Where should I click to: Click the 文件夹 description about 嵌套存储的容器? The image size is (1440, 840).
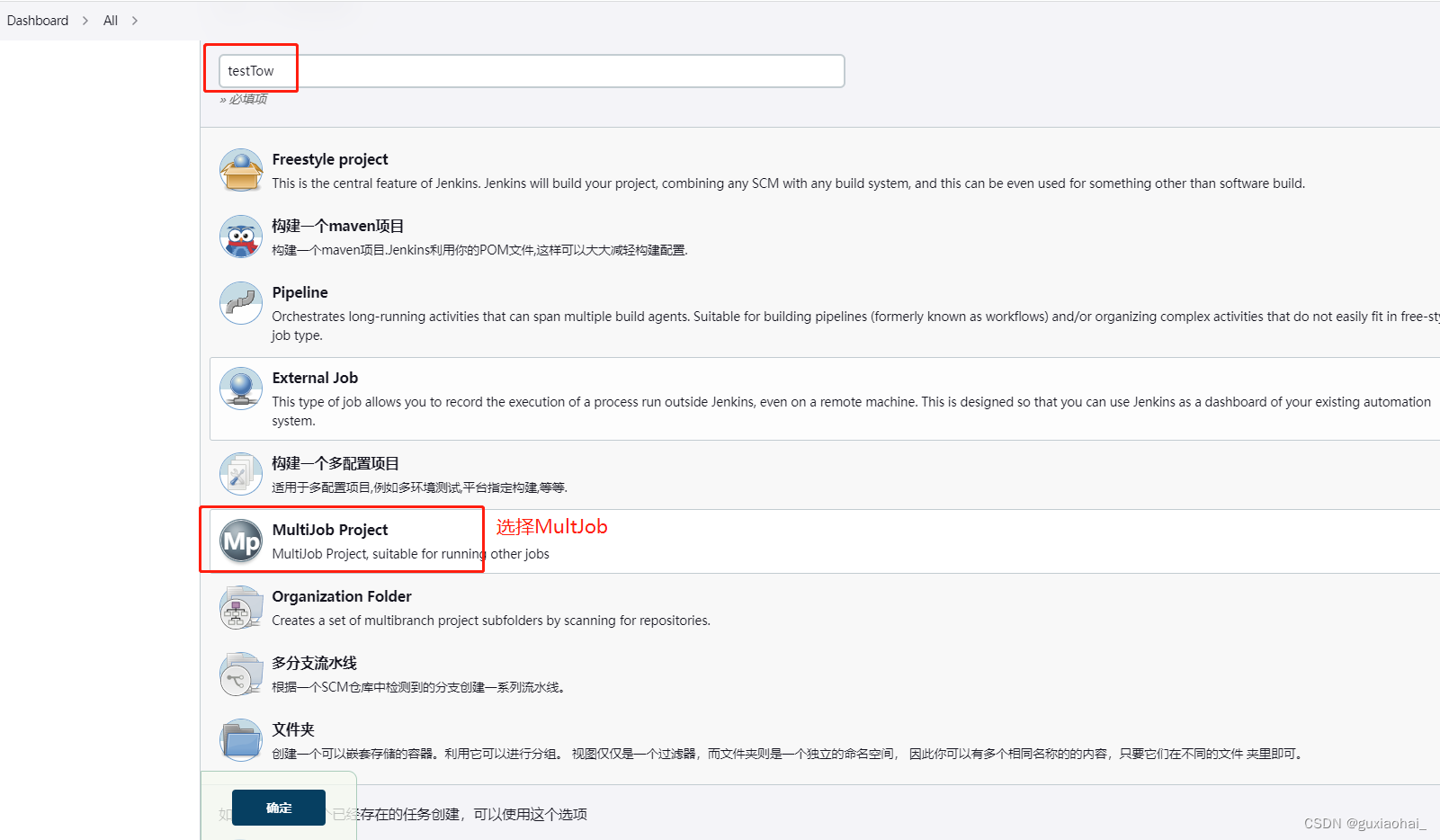789,754
